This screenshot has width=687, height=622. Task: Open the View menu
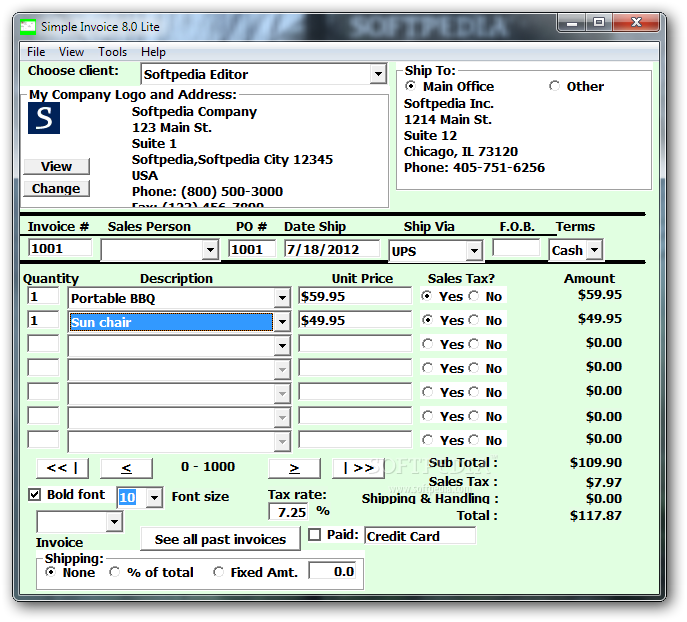pyautogui.click(x=71, y=52)
